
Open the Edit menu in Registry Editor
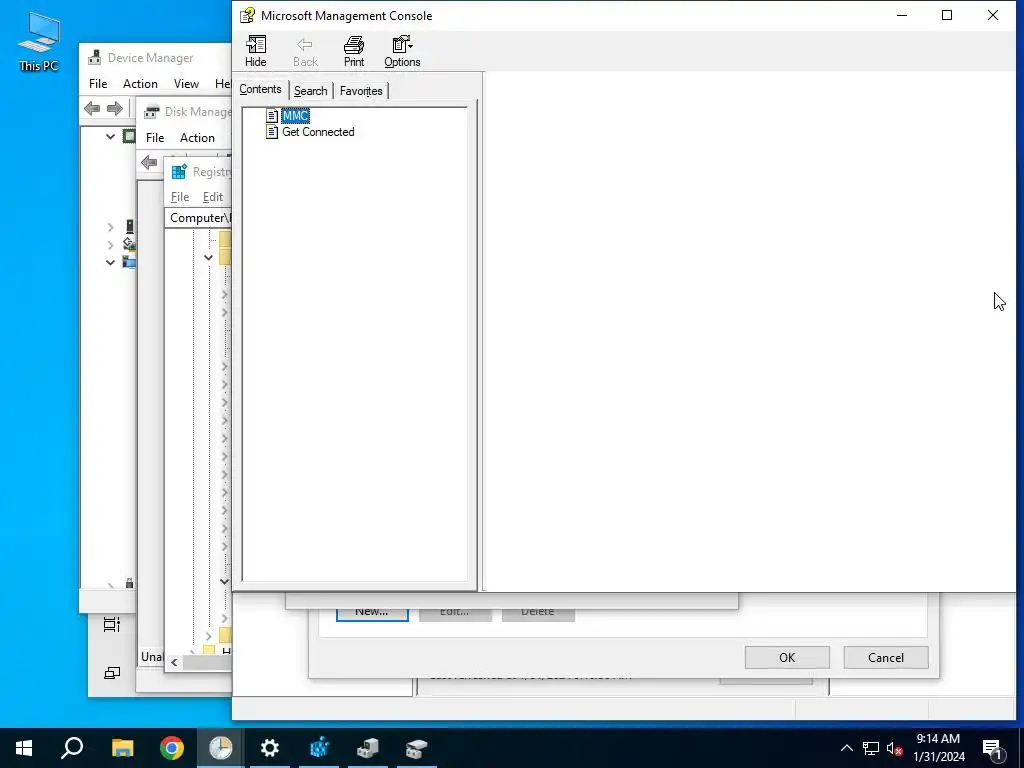(x=213, y=197)
